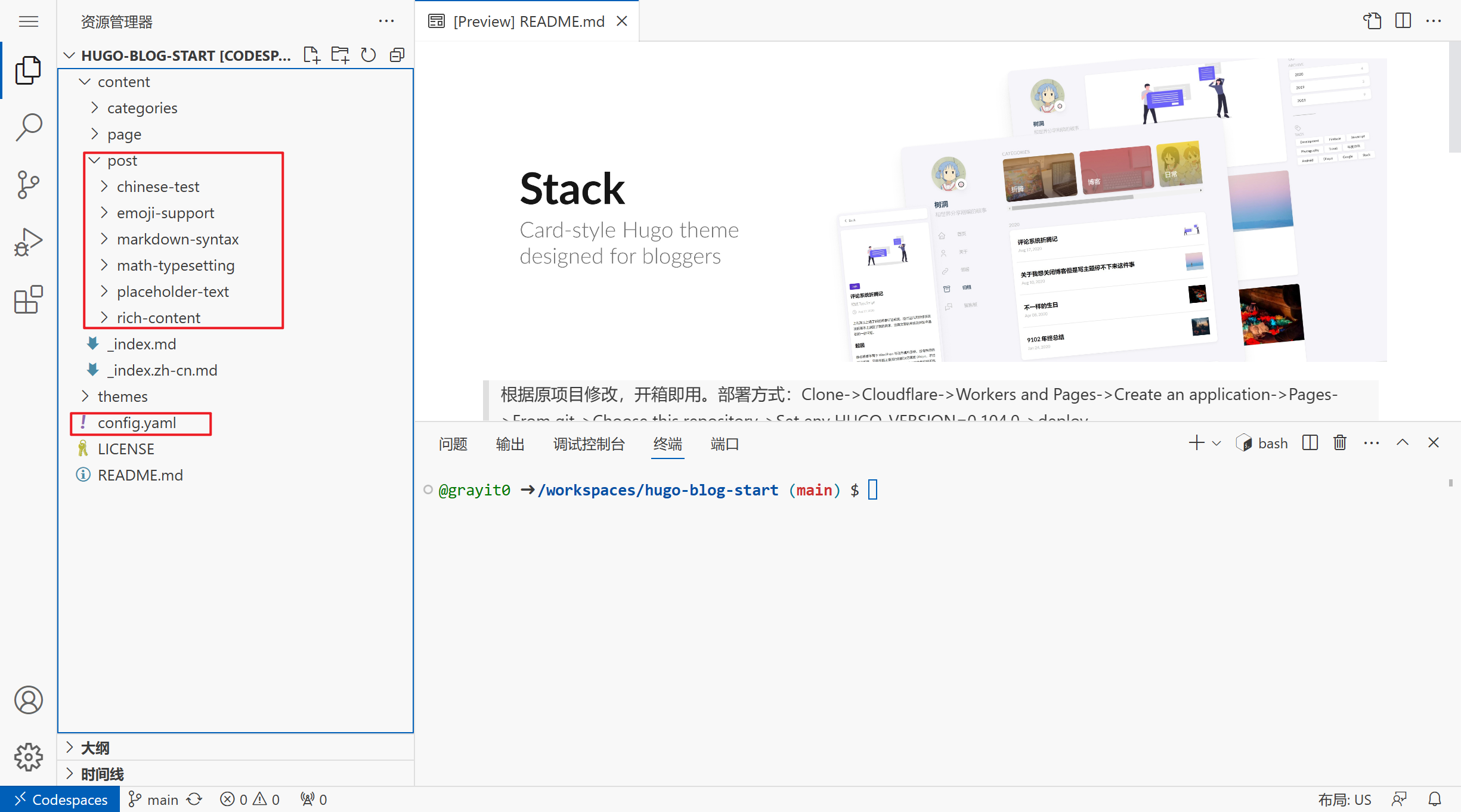
Task: Toggle split editor layout button
Action: click(1403, 21)
